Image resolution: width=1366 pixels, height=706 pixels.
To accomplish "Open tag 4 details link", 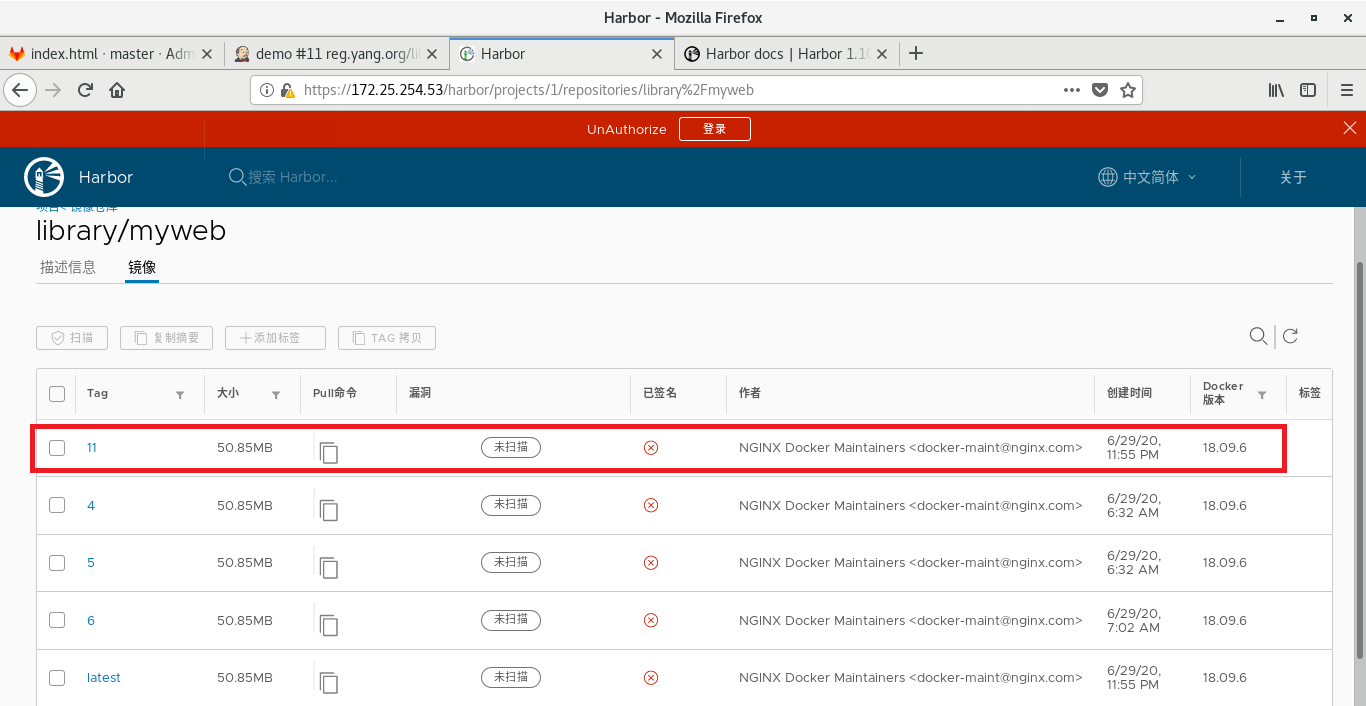I will click(x=91, y=505).
